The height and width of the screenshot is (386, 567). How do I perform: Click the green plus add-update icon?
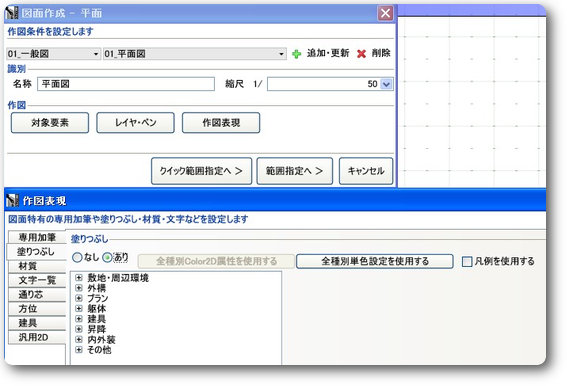coord(297,54)
